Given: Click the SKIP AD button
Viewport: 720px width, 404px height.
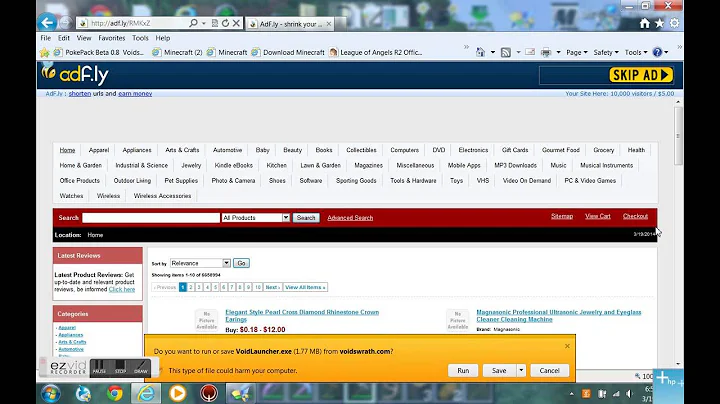Looking at the screenshot, I should pos(641,75).
